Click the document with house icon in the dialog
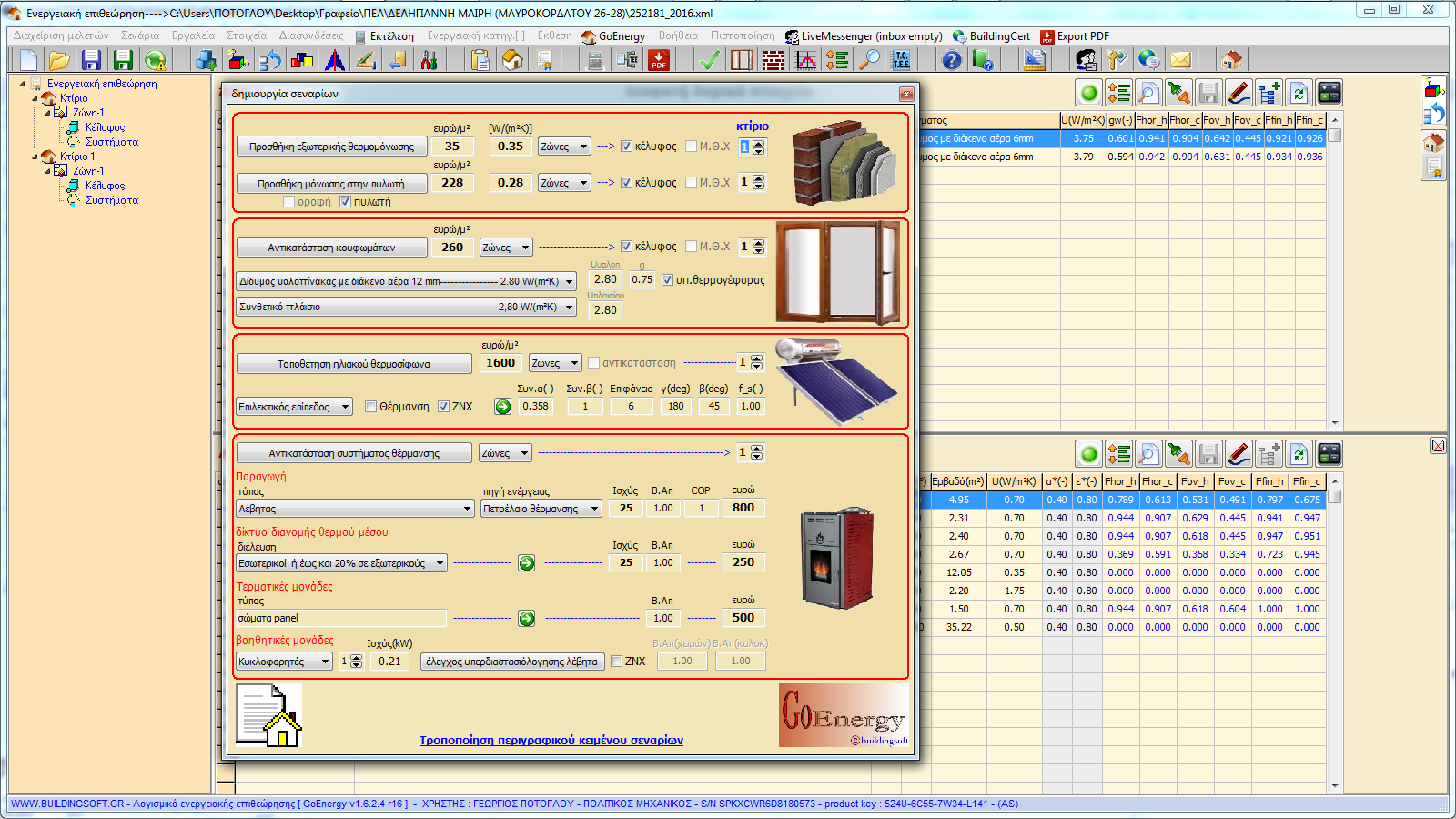 (268, 715)
